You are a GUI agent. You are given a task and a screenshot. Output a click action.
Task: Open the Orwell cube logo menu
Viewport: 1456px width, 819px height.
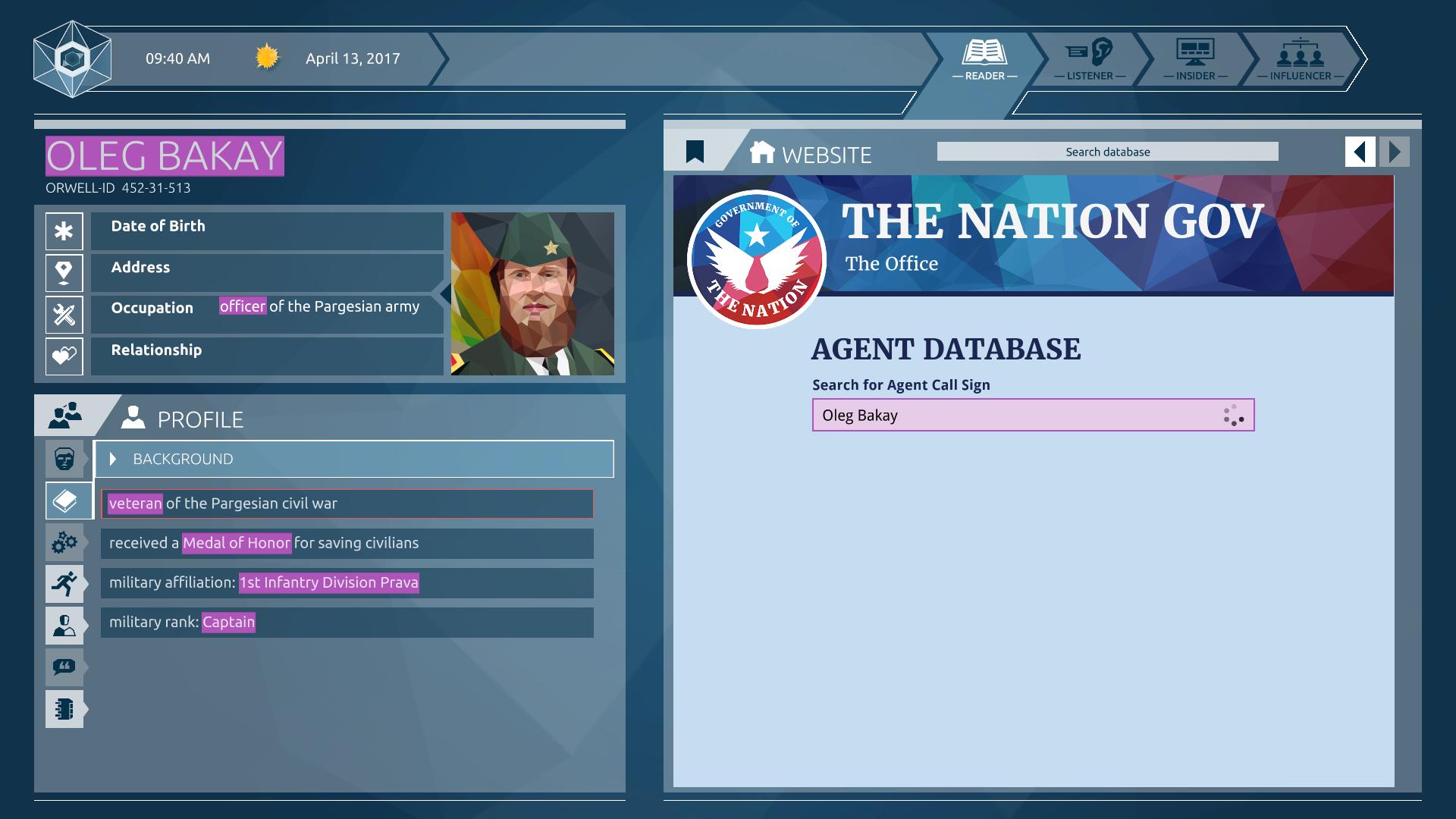pyautogui.click(x=73, y=58)
